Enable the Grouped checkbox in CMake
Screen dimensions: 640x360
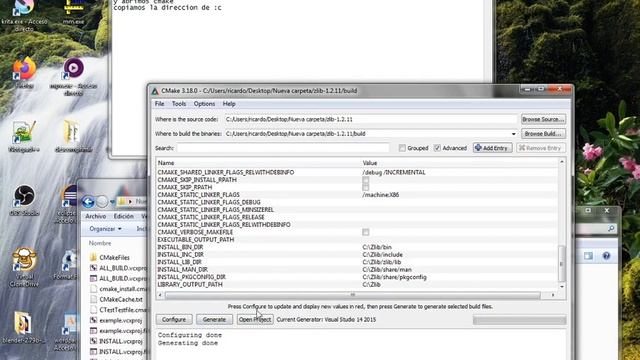click(x=402, y=148)
